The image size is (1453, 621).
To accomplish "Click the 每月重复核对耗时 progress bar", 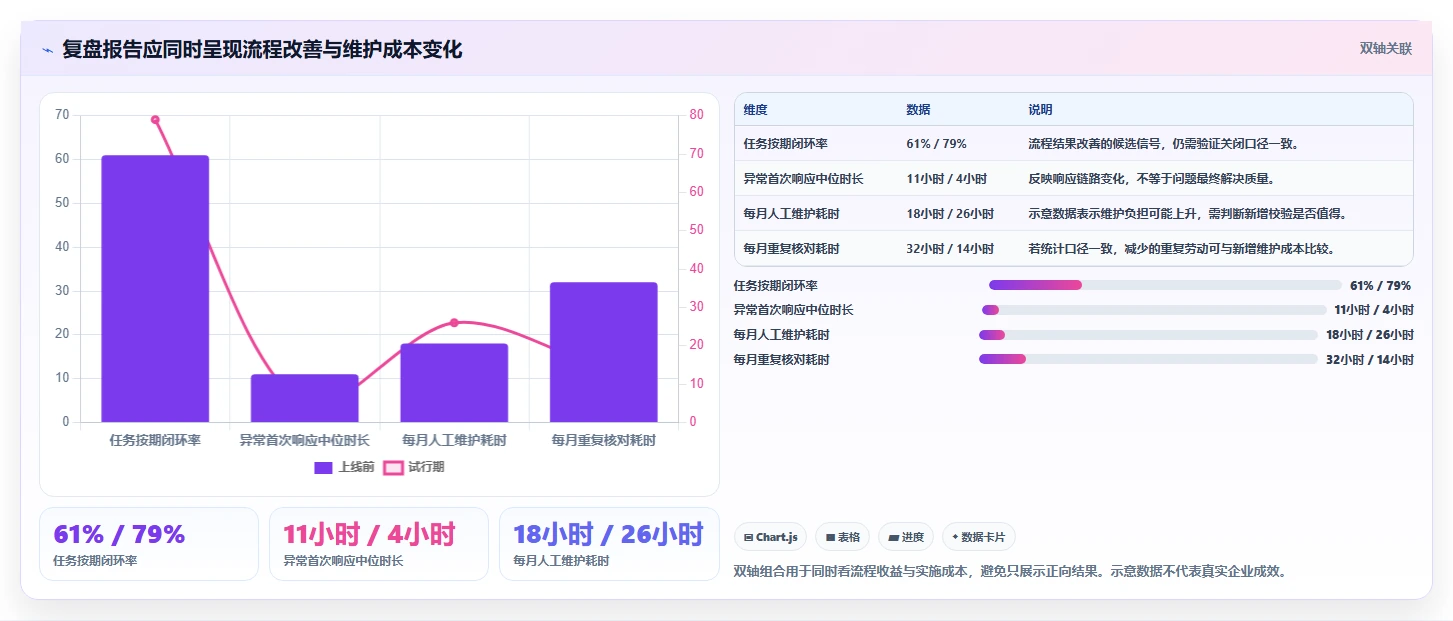I will [x=1148, y=359].
